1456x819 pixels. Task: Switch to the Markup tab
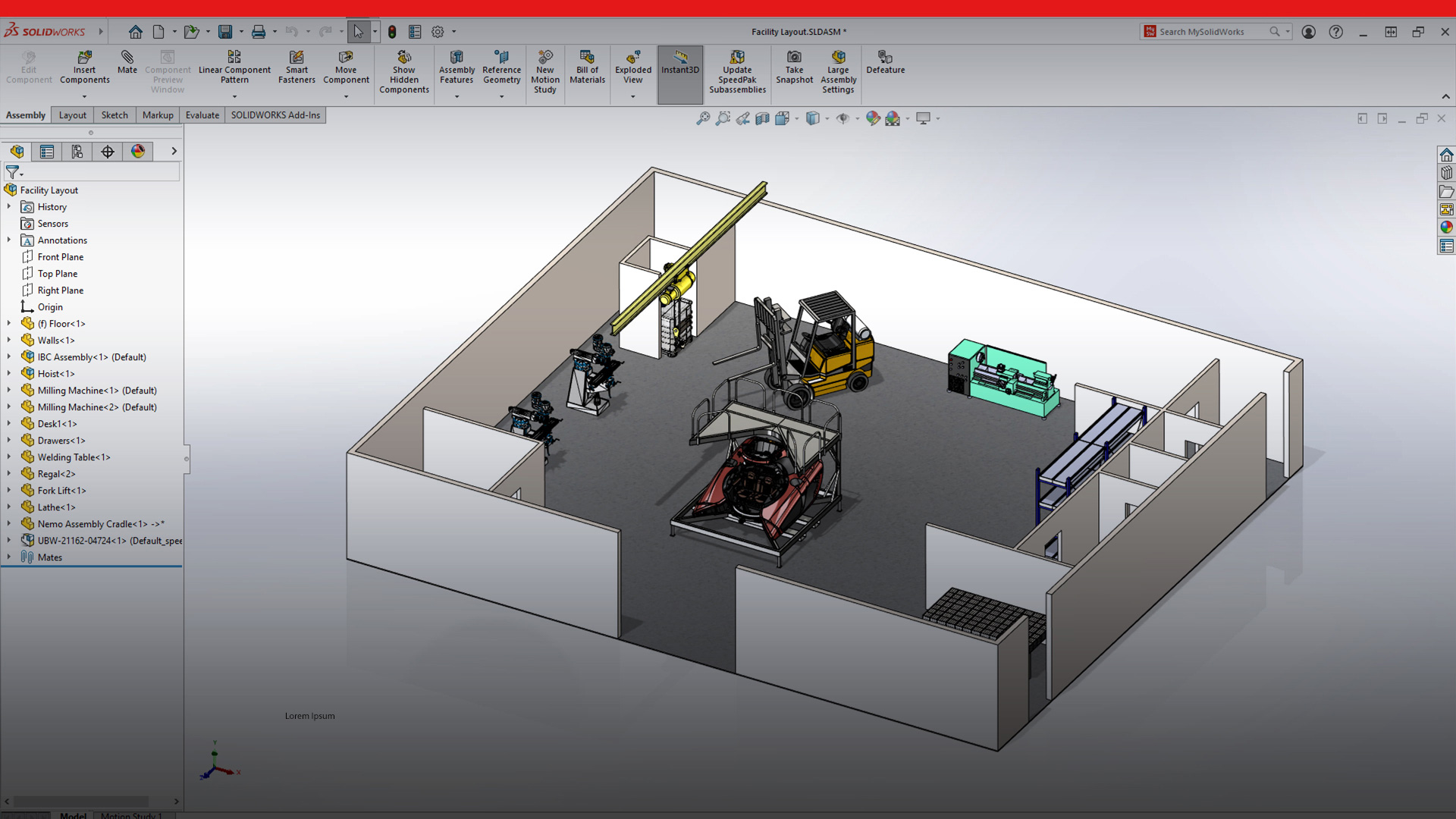158,115
